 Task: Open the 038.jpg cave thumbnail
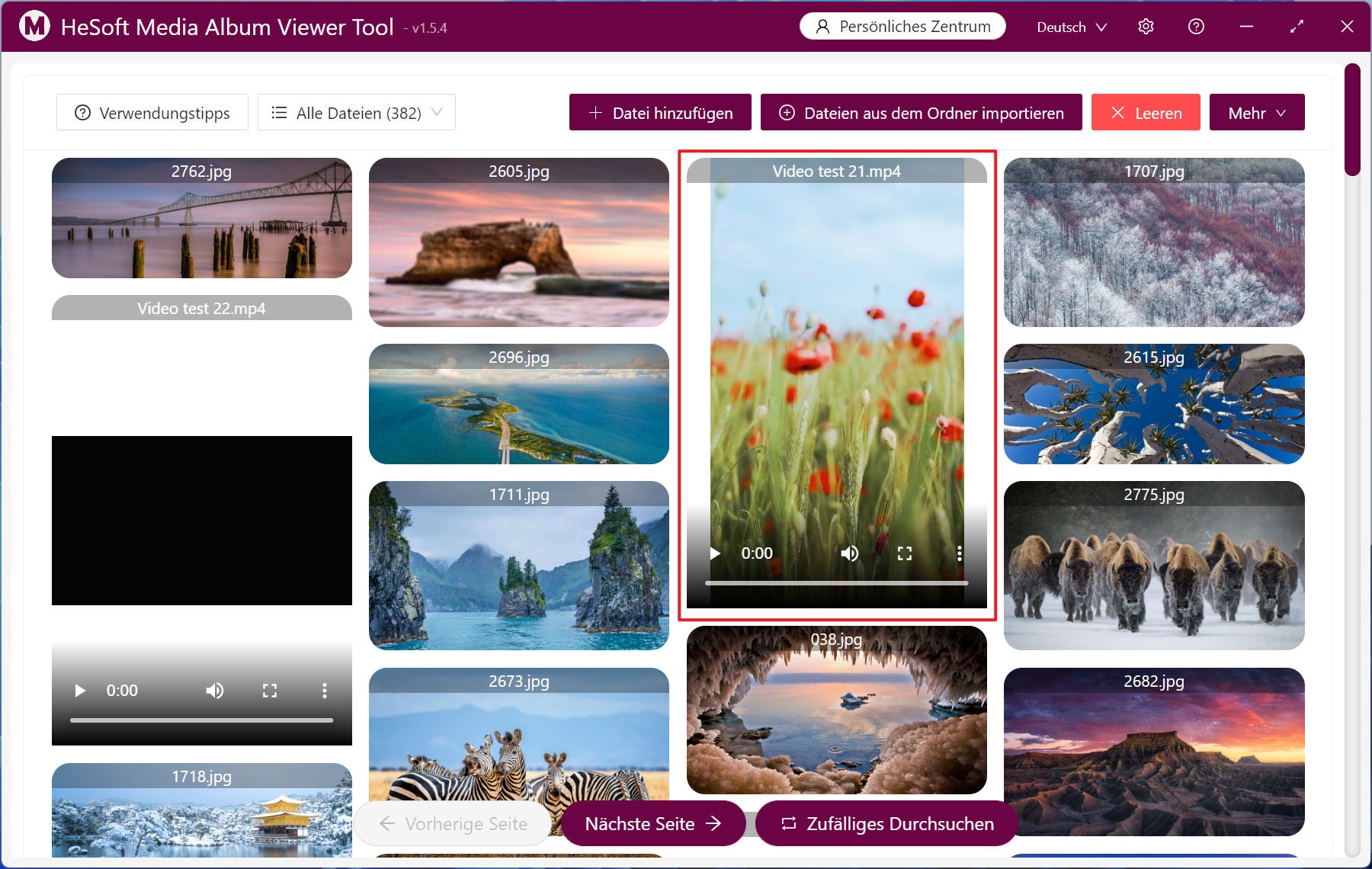(x=837, y=710)
